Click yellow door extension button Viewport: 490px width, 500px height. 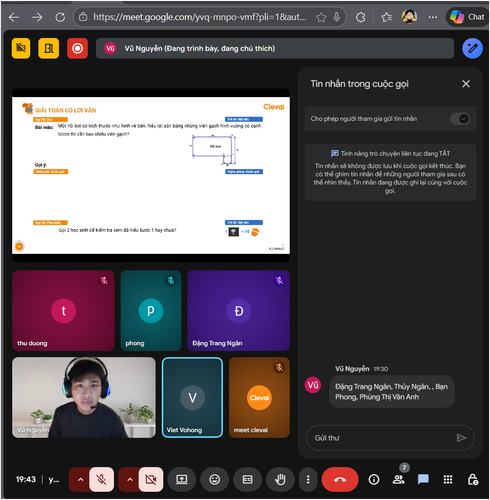pos(49,48)
